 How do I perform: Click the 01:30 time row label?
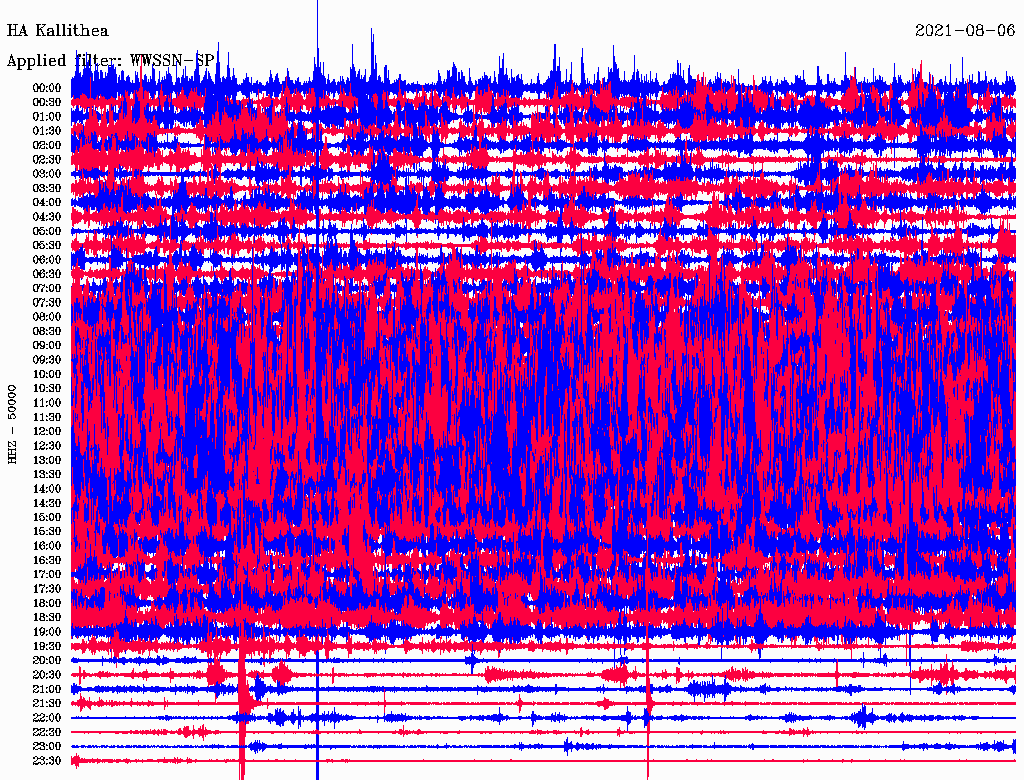pos(46,131)
